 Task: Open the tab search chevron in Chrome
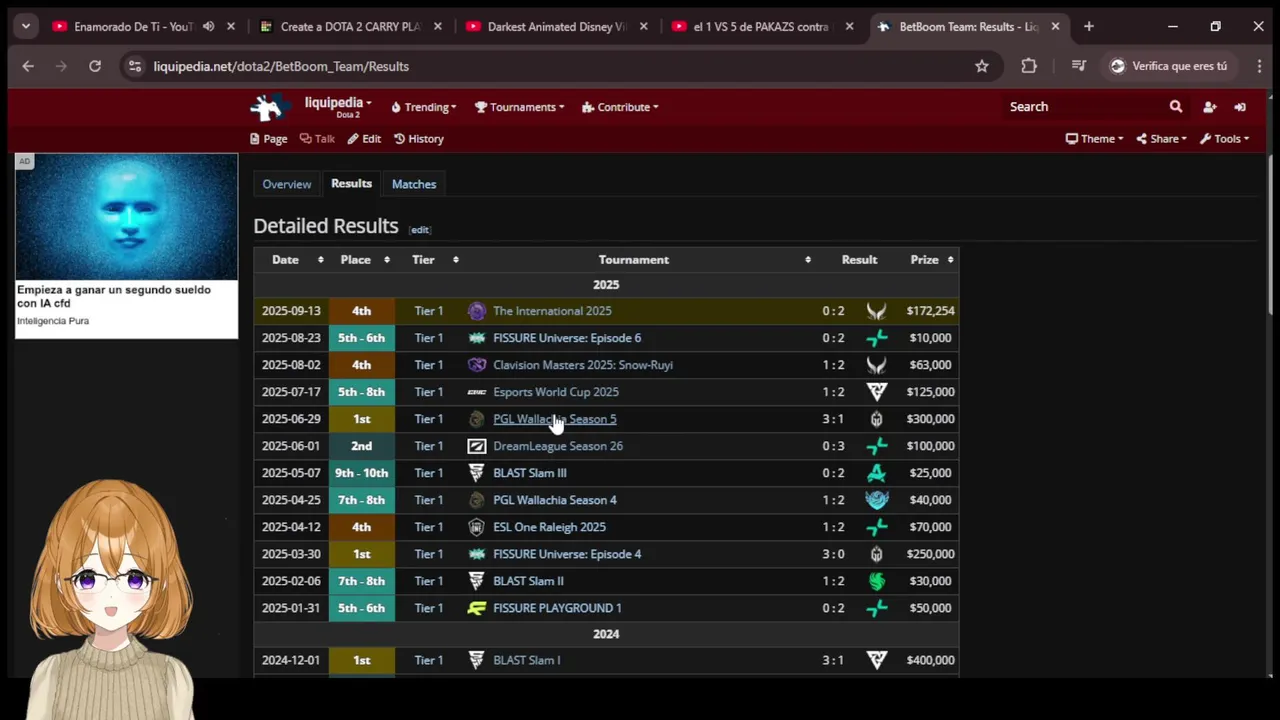coord(26,27)
